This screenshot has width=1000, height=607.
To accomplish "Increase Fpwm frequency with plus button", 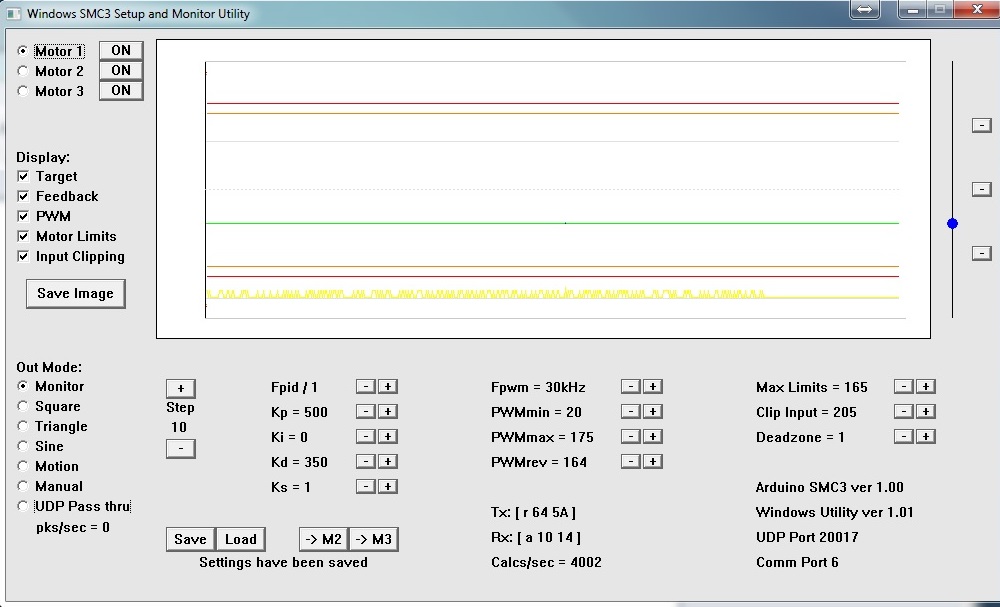I will coord(652,386).
